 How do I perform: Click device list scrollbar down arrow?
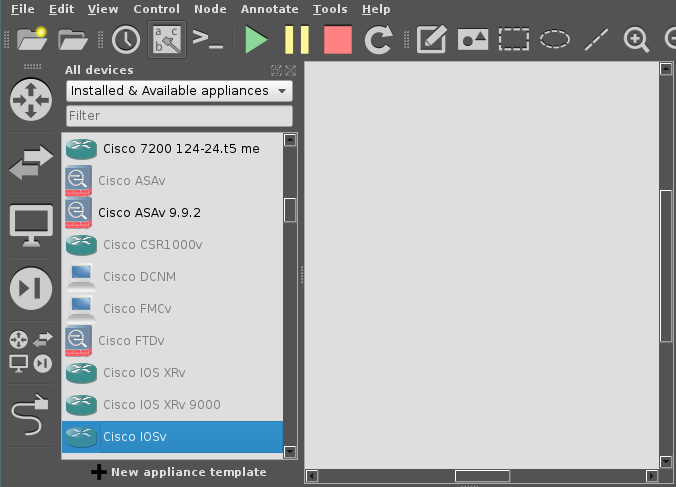290,452
